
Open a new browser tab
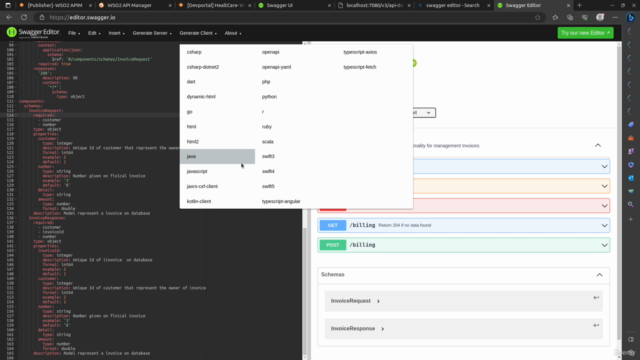tap(579, 5)
